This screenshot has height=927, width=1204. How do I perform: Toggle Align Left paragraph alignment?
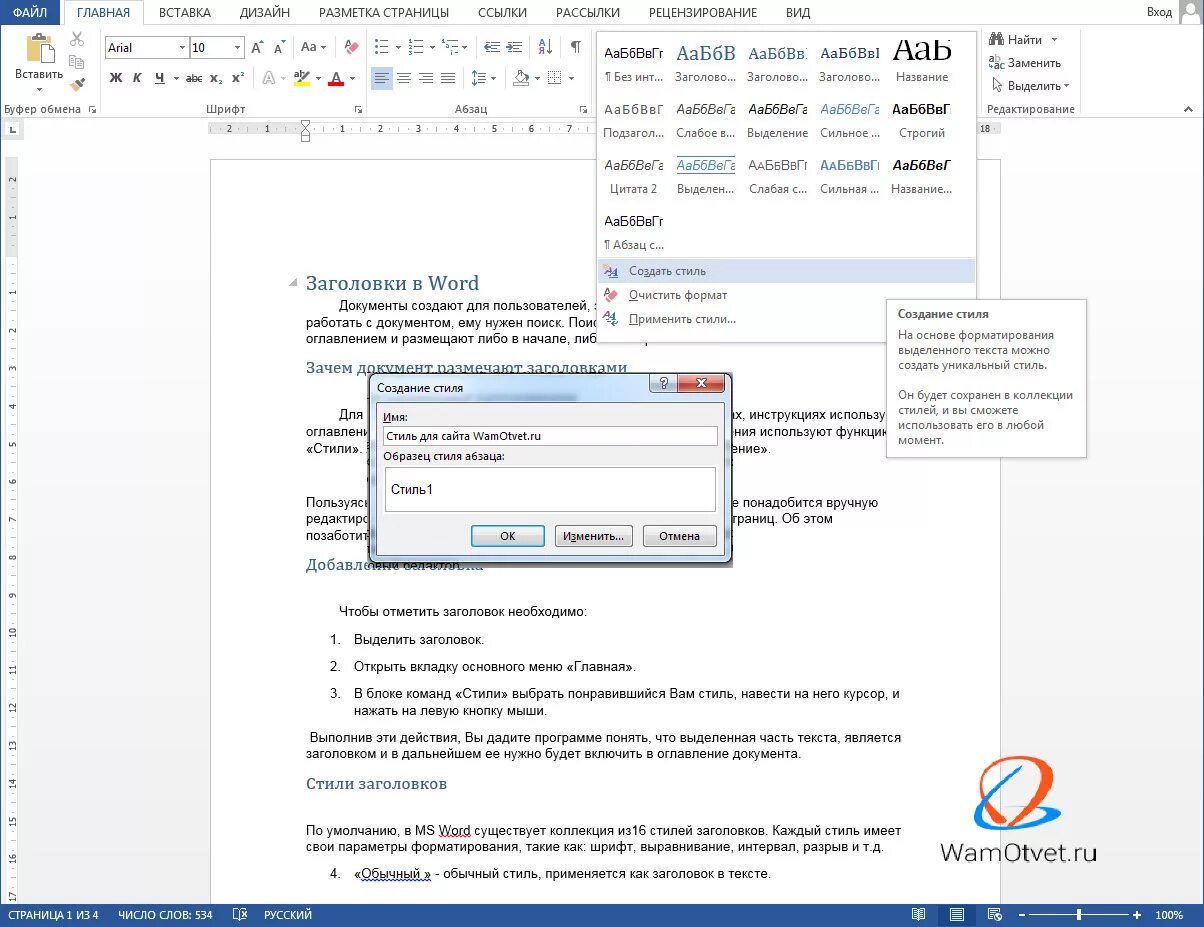(x=381, y=78)
